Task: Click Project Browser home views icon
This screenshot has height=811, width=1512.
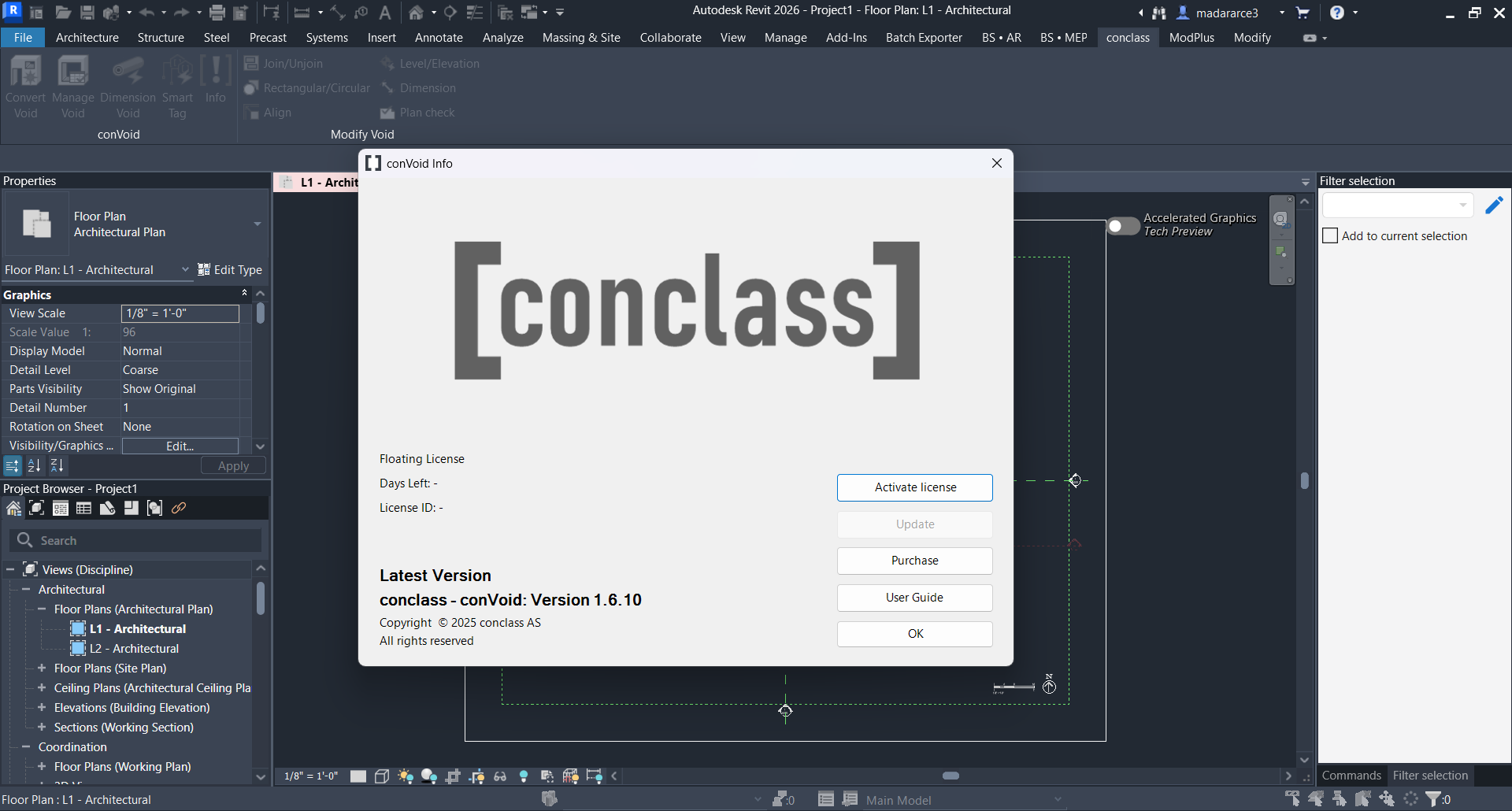Action: (x=13, y=508)
